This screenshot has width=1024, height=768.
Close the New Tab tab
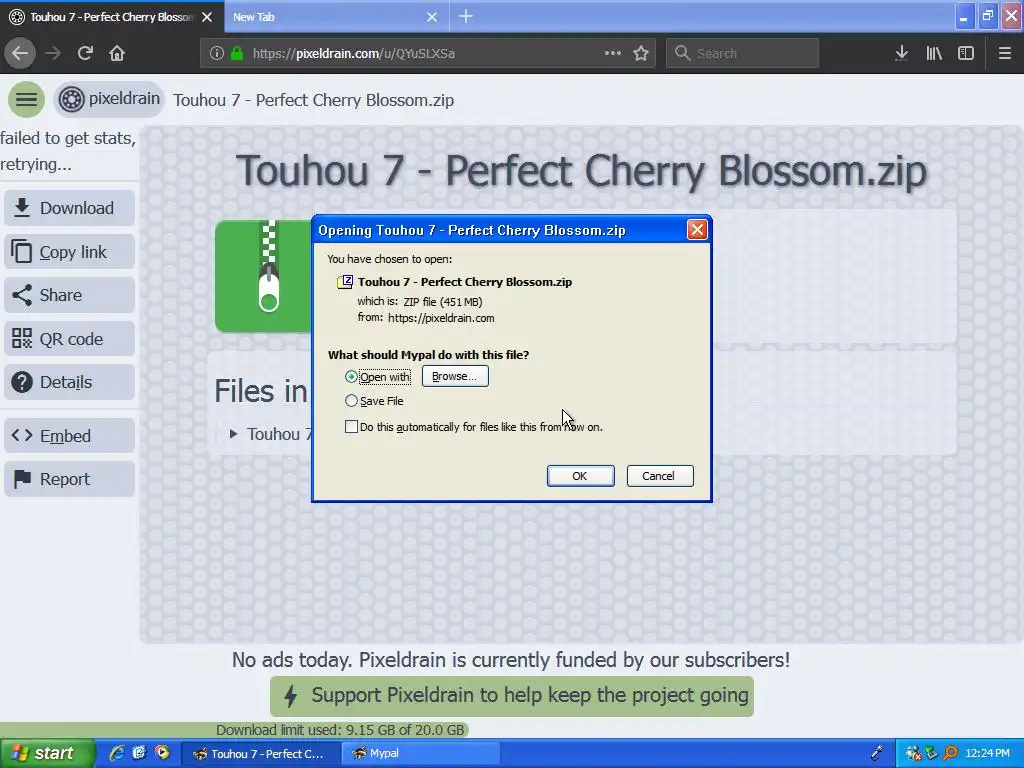point(432,17)
